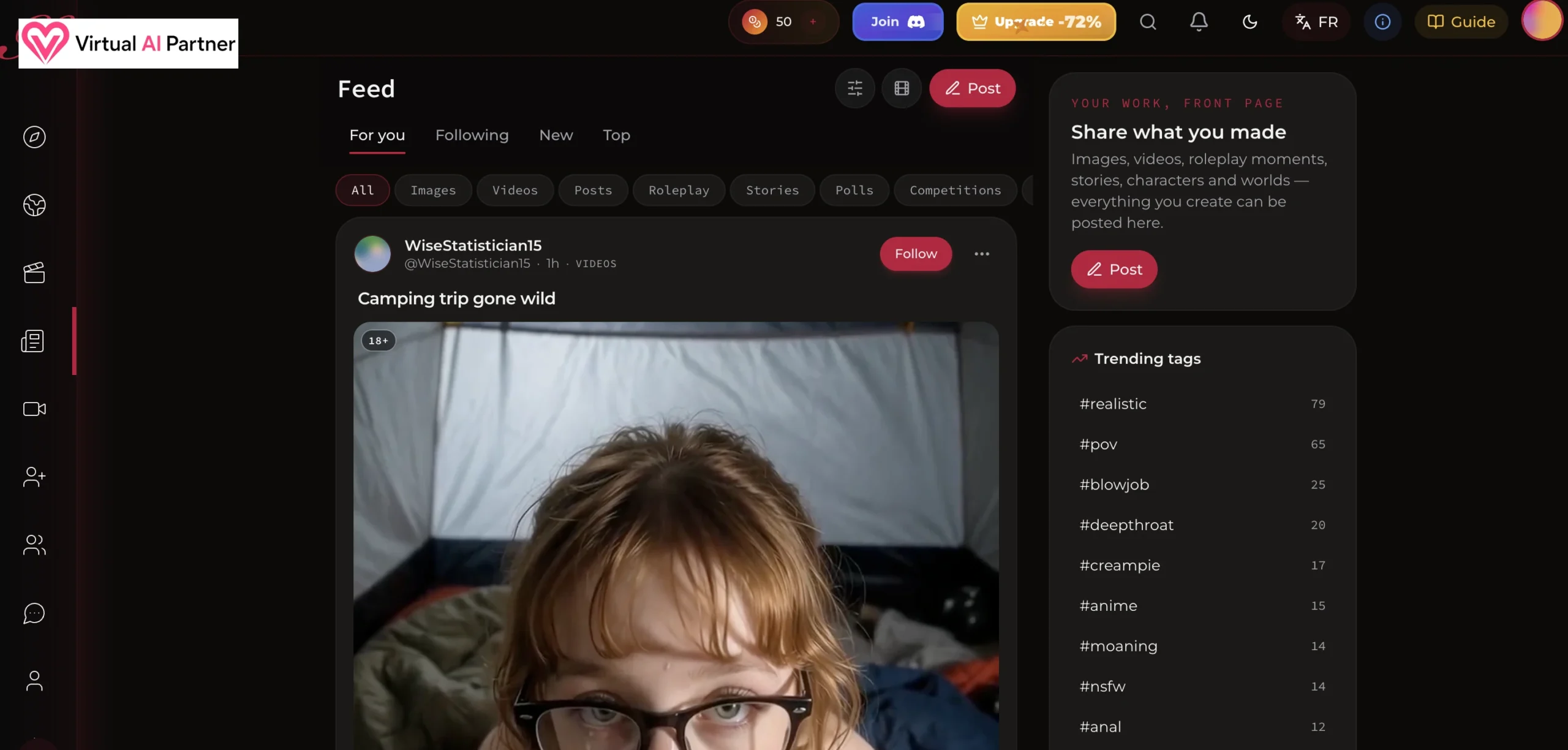Click the Join Discord button
Screen dimensions: 1568x750
coord(897,22)
